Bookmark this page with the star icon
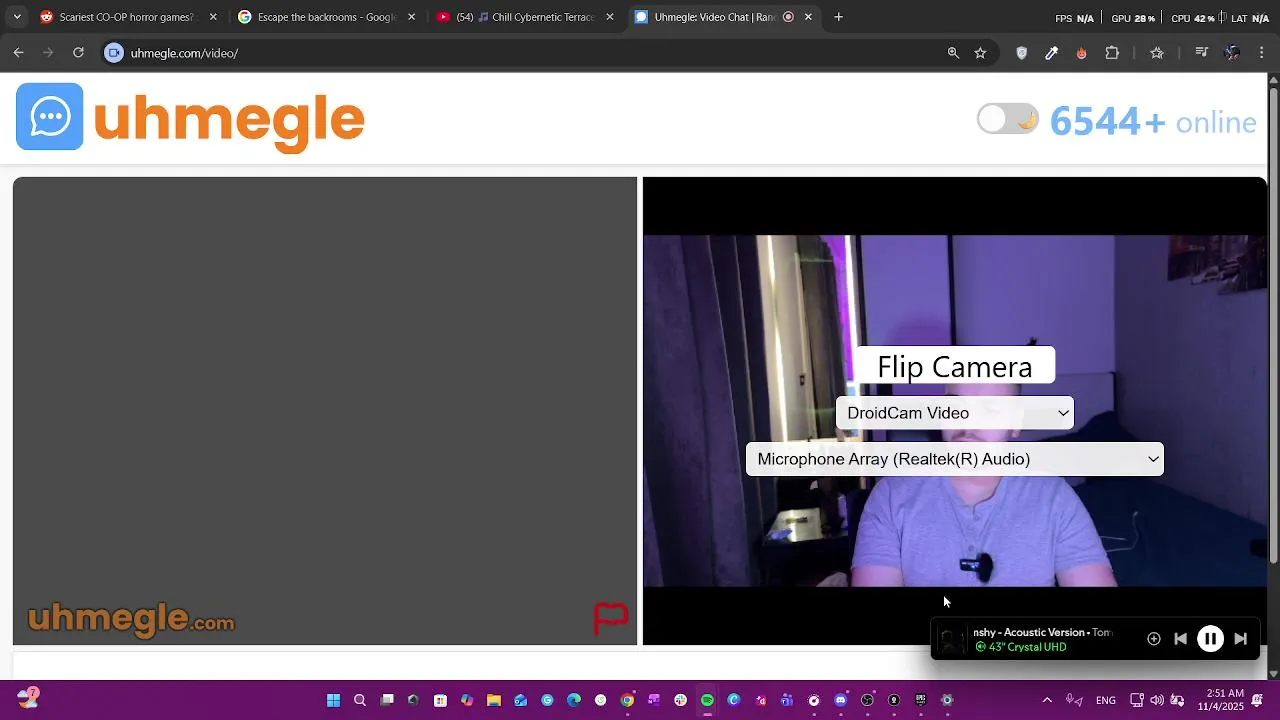 pos(980,53)
